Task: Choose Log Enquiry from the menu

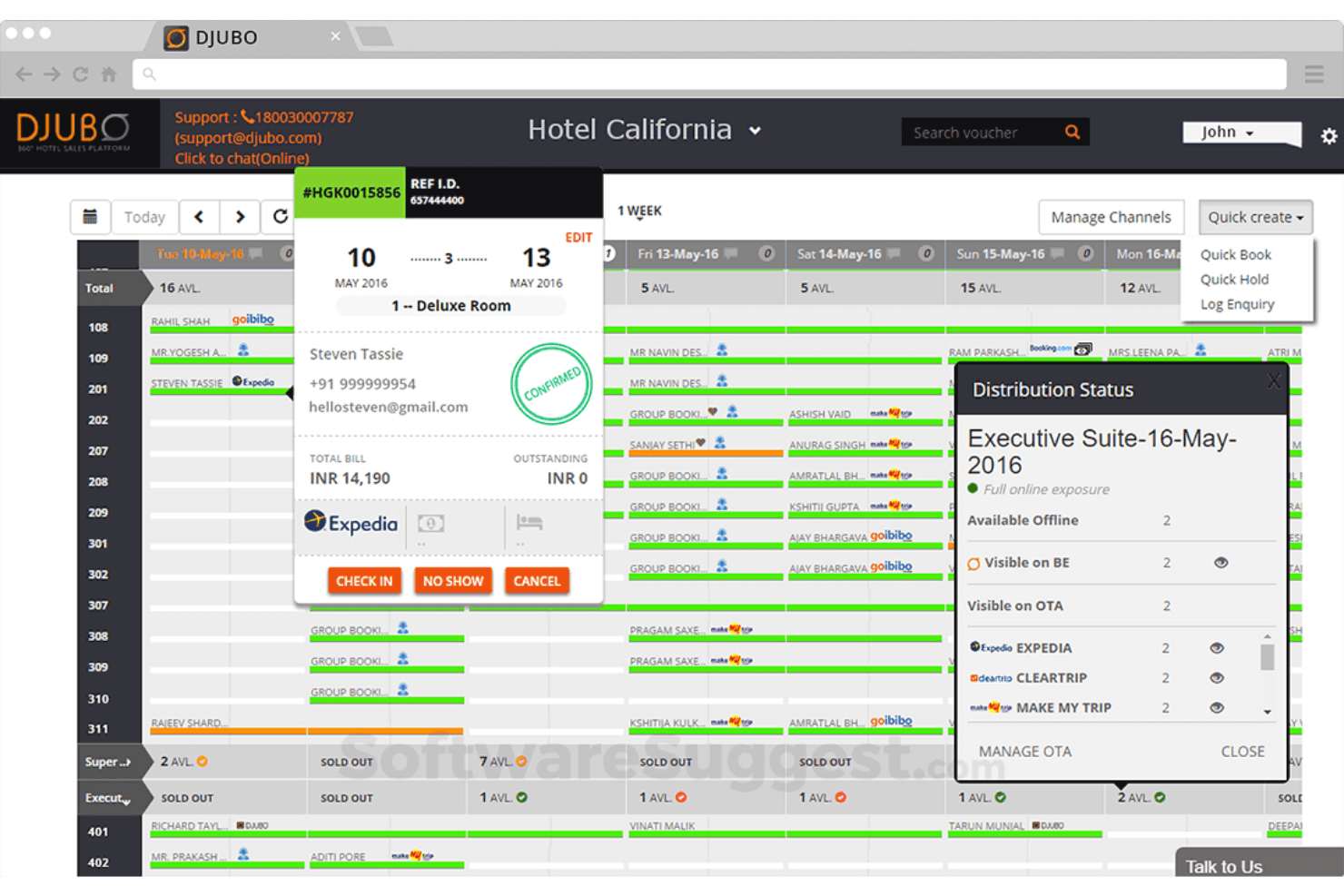Action: pyautogui.click(x=1237, y=304)
